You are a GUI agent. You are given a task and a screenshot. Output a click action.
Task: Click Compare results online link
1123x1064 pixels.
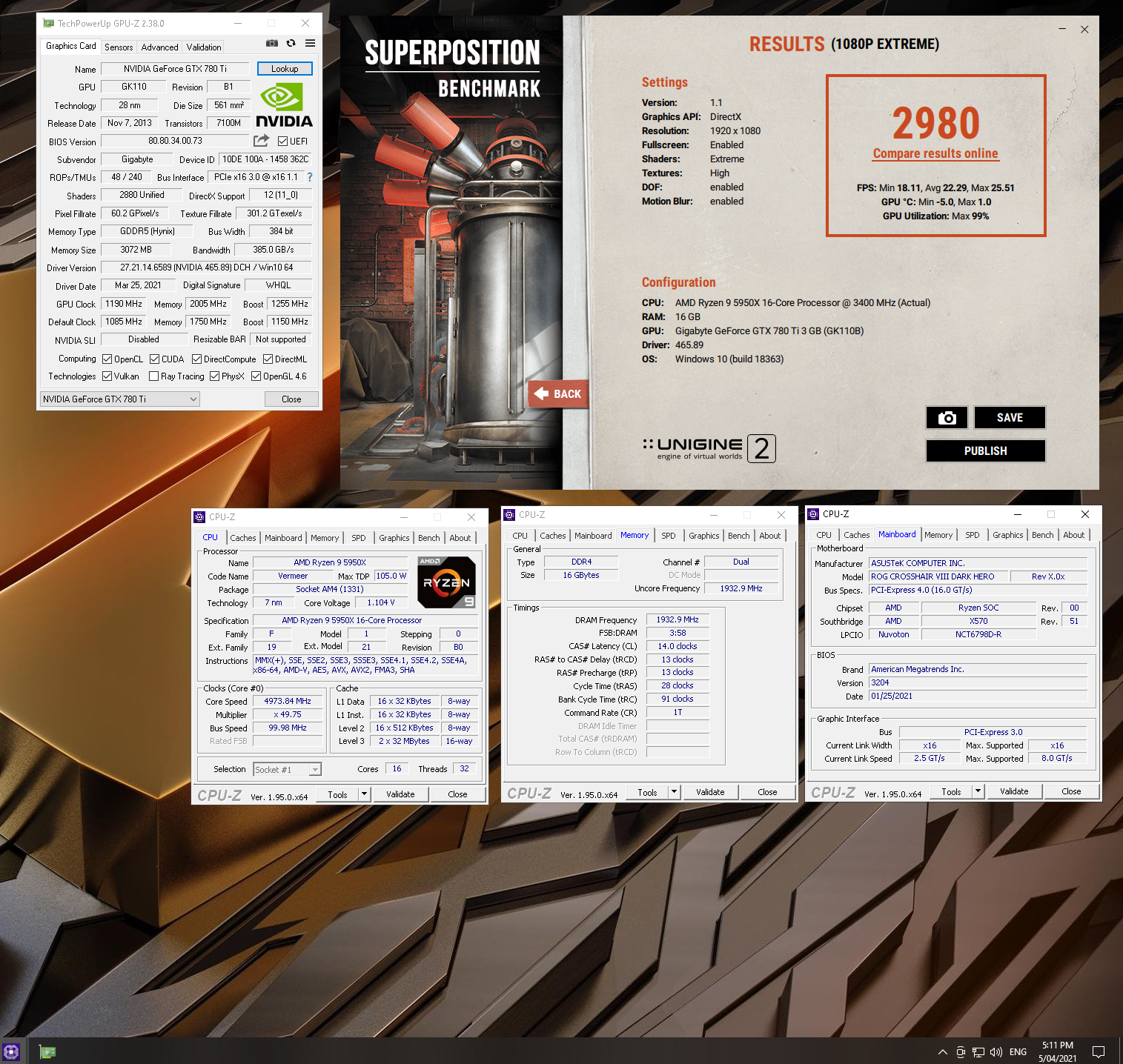(935, 153)
